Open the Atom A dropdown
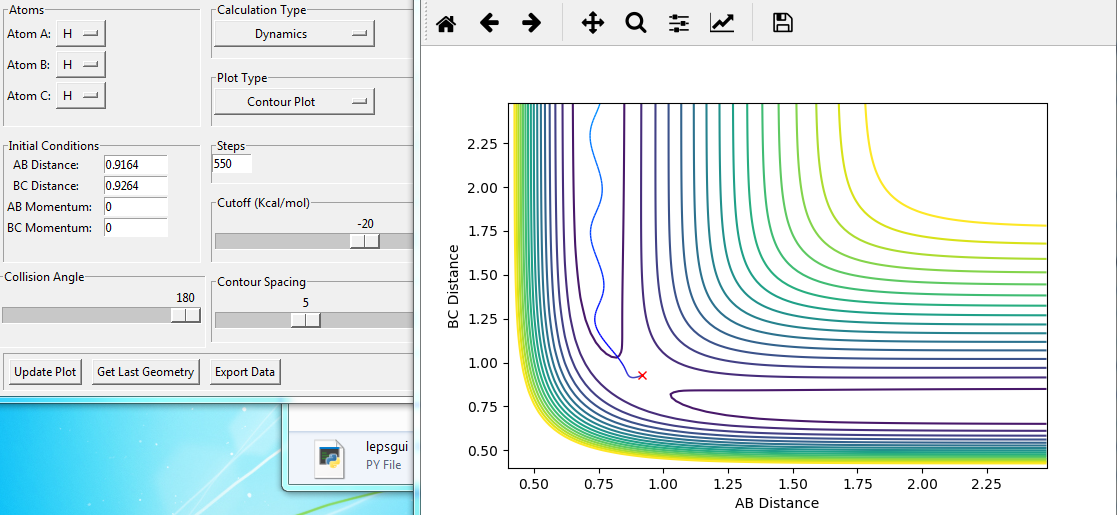This screenshot has width=1117, height=515. [80, 33]
